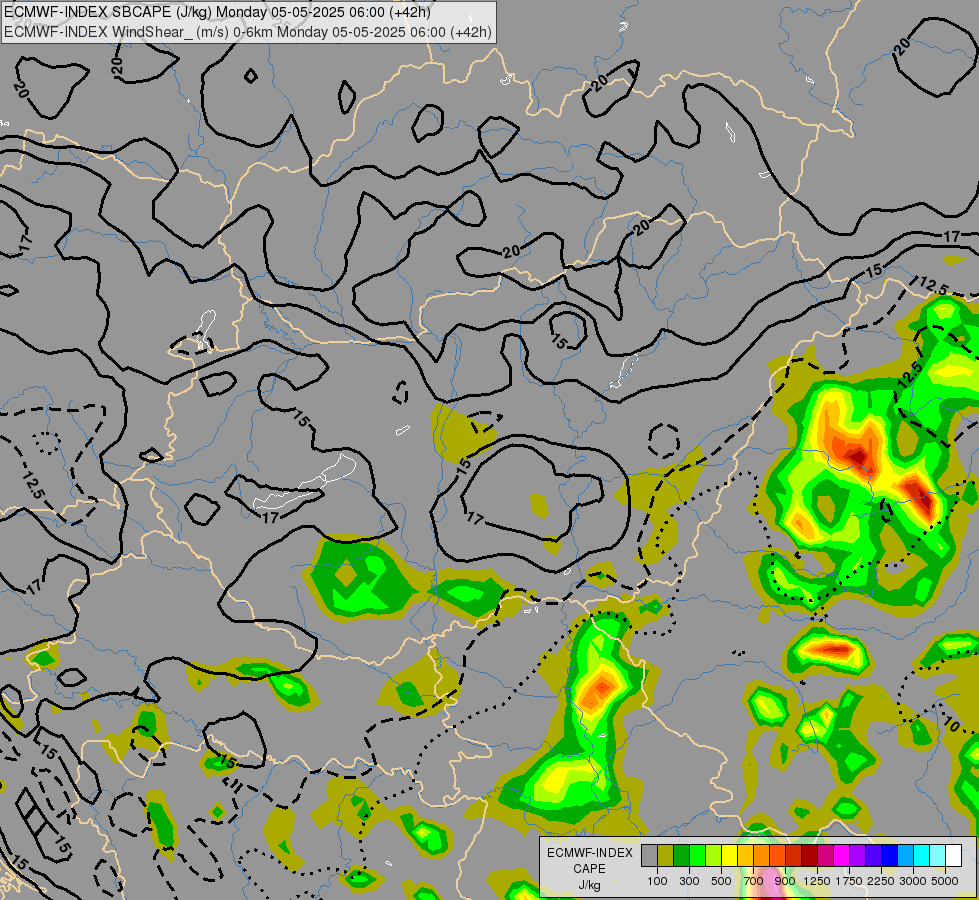The width and height of the screenshot is (979, 900).
Task: Select the bright magenta legend swatch
Action: tap(842, 855)
